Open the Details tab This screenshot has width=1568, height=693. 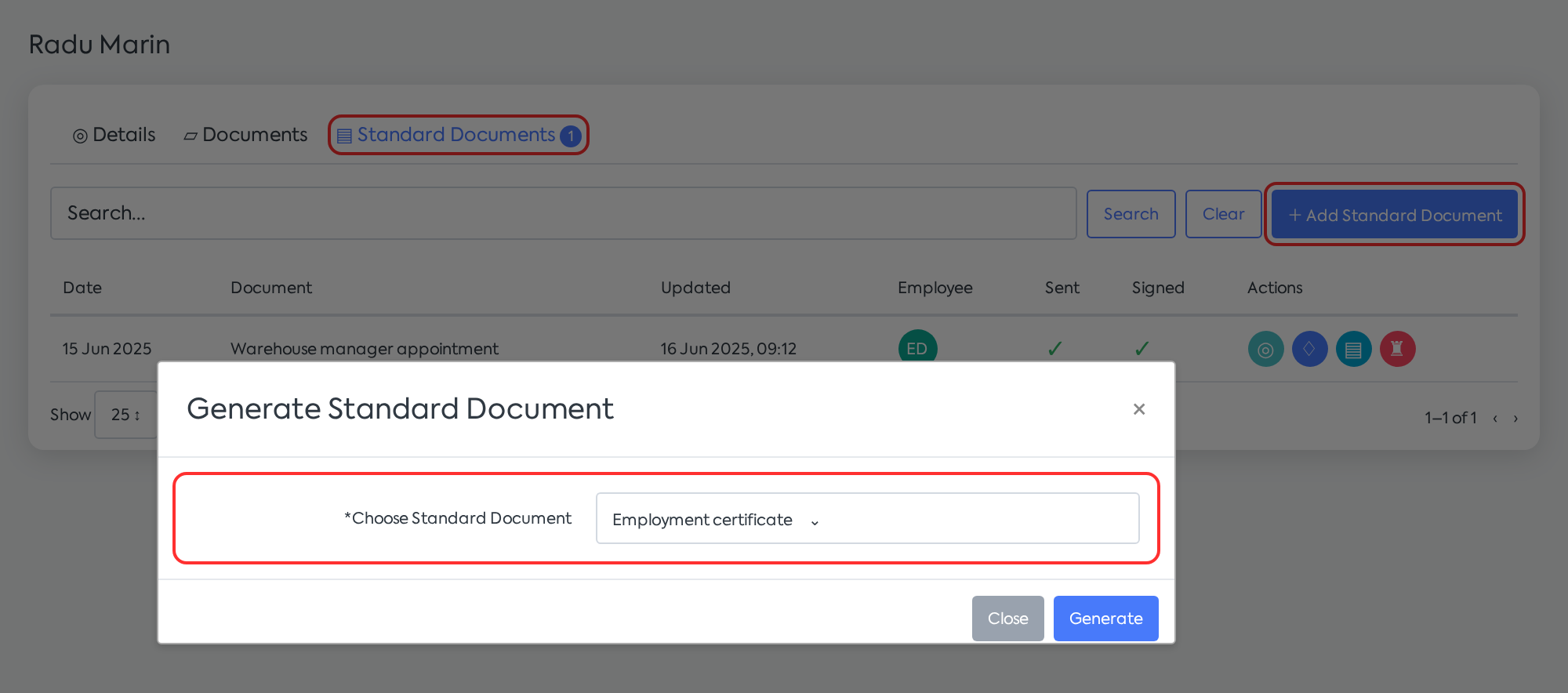coord(114,135)
